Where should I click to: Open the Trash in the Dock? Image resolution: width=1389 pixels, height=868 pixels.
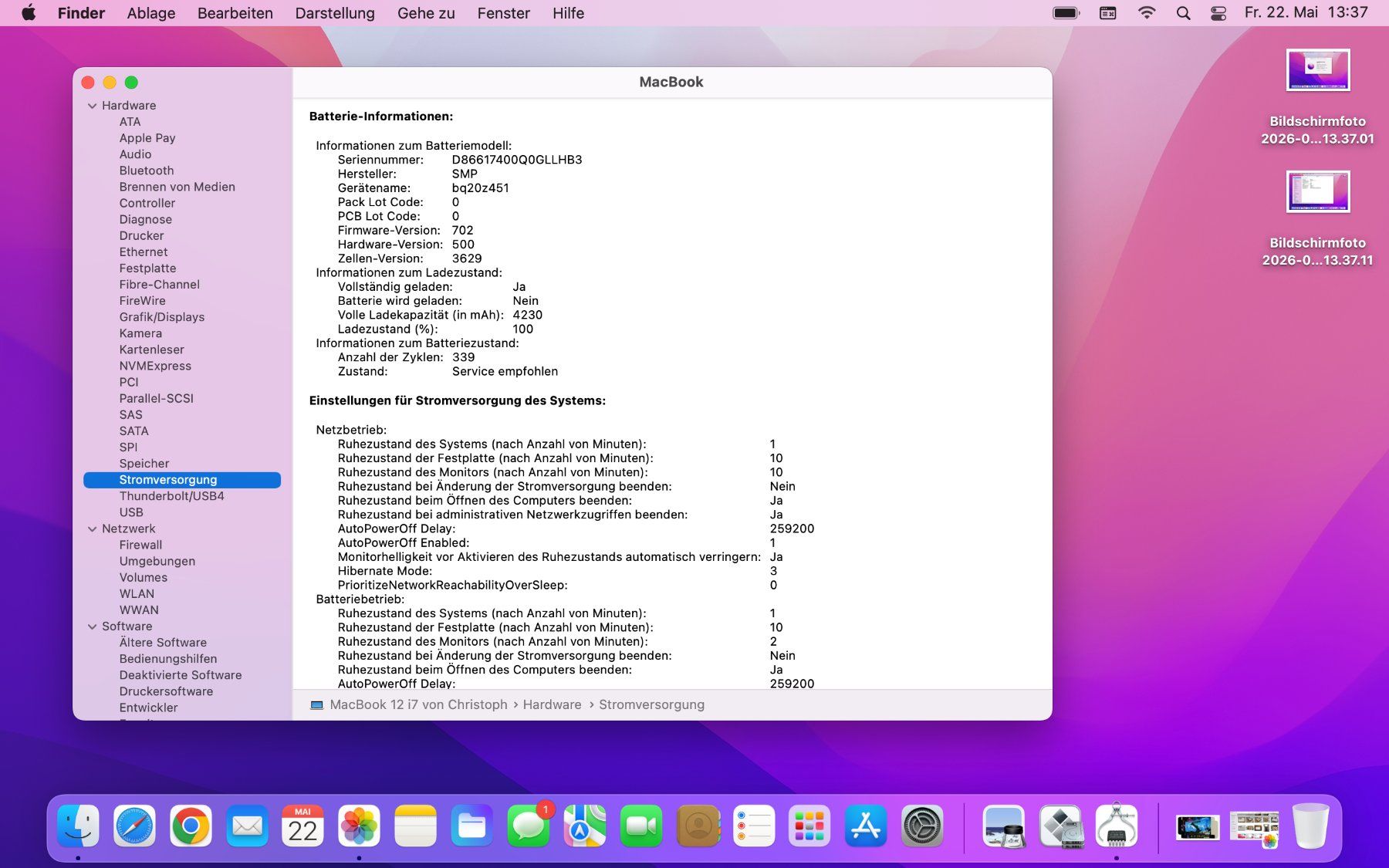click(x=1310, y=826)
